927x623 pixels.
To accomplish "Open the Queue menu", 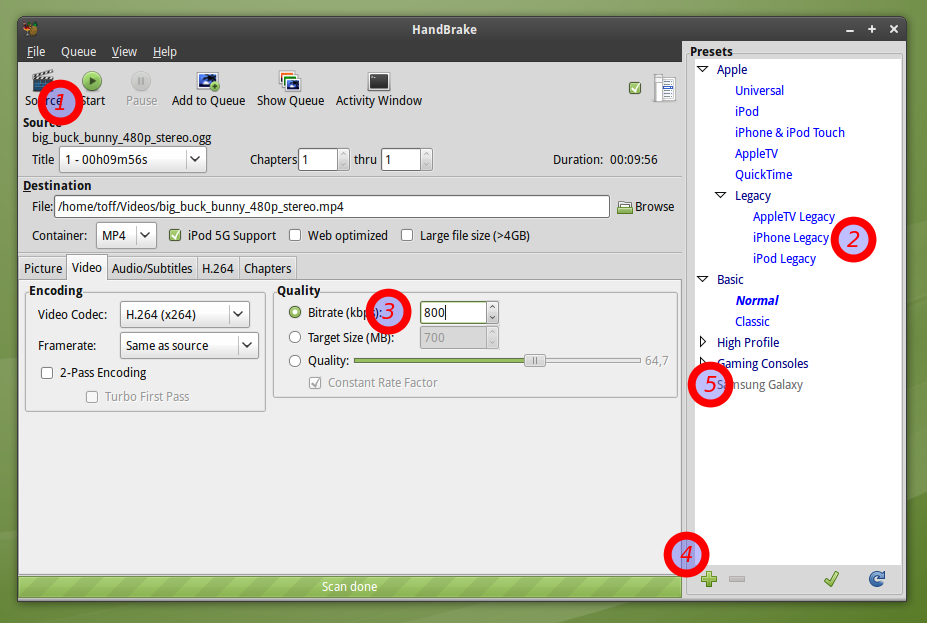I will point(78,52).
